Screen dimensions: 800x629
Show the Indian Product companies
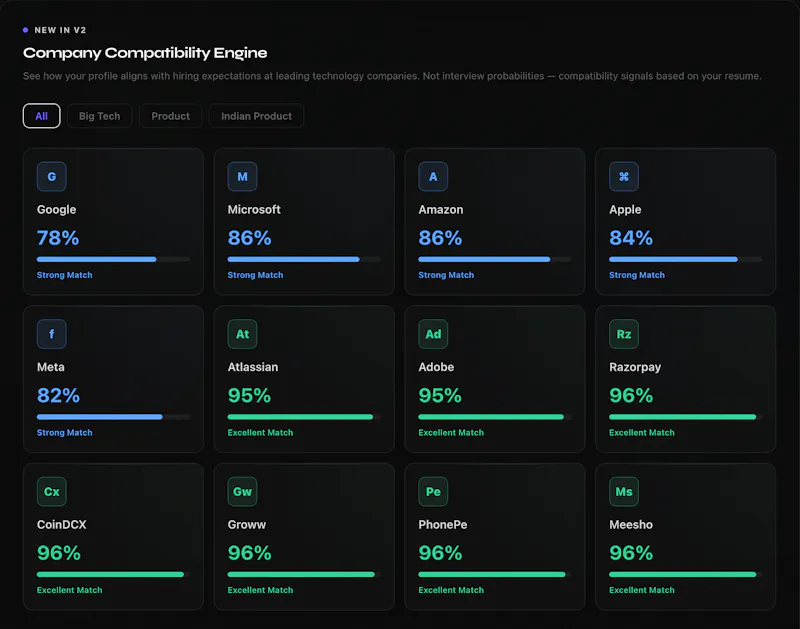(x=256, y=116)
